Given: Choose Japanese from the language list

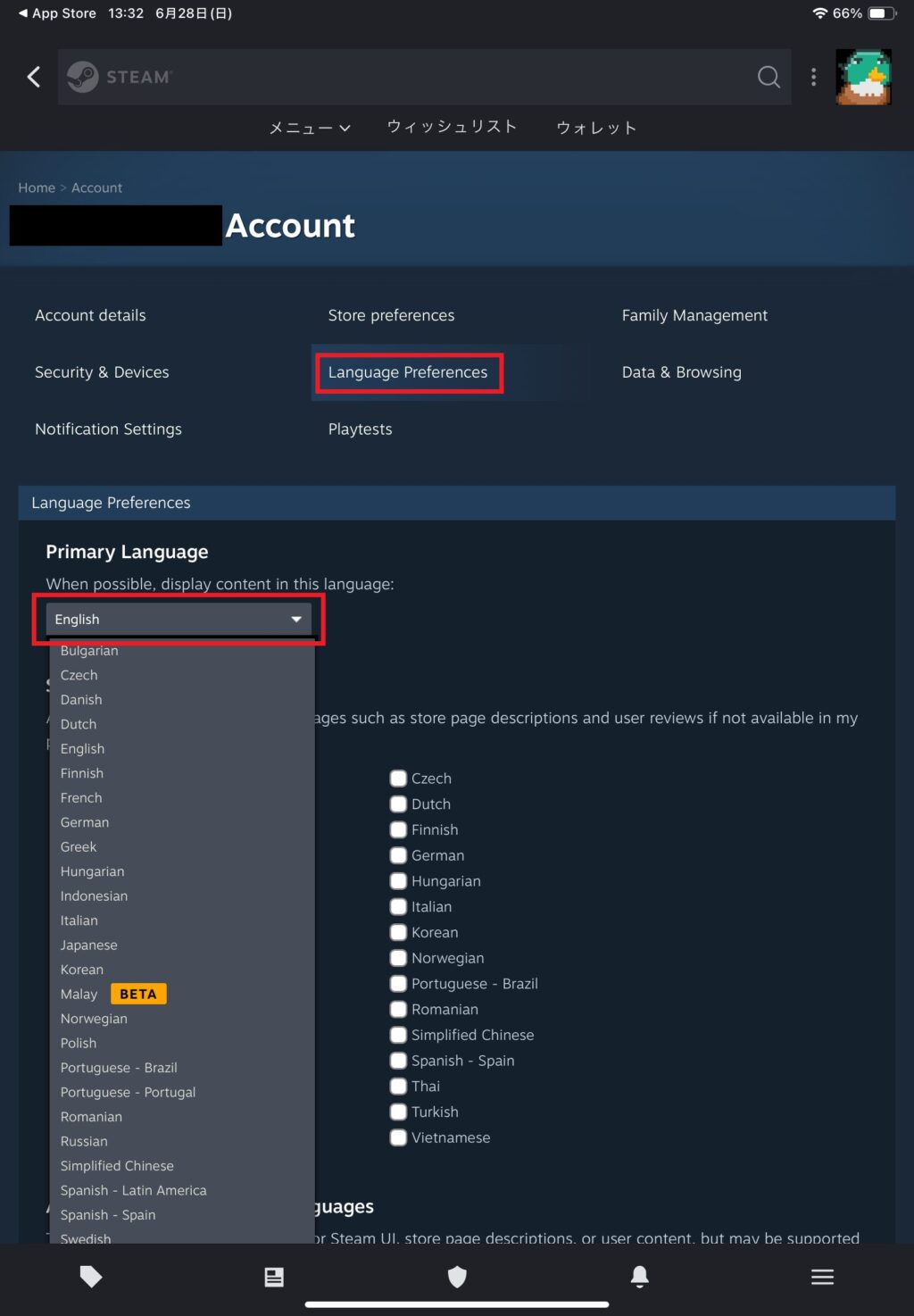Looking at the screenshot, I should (x=88, y=945).
